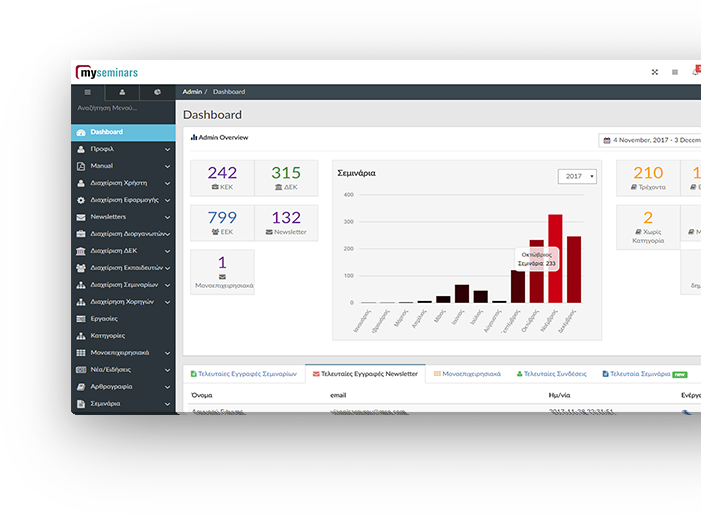Select the user profile sidebar tab icon

(x=123, y=92)
